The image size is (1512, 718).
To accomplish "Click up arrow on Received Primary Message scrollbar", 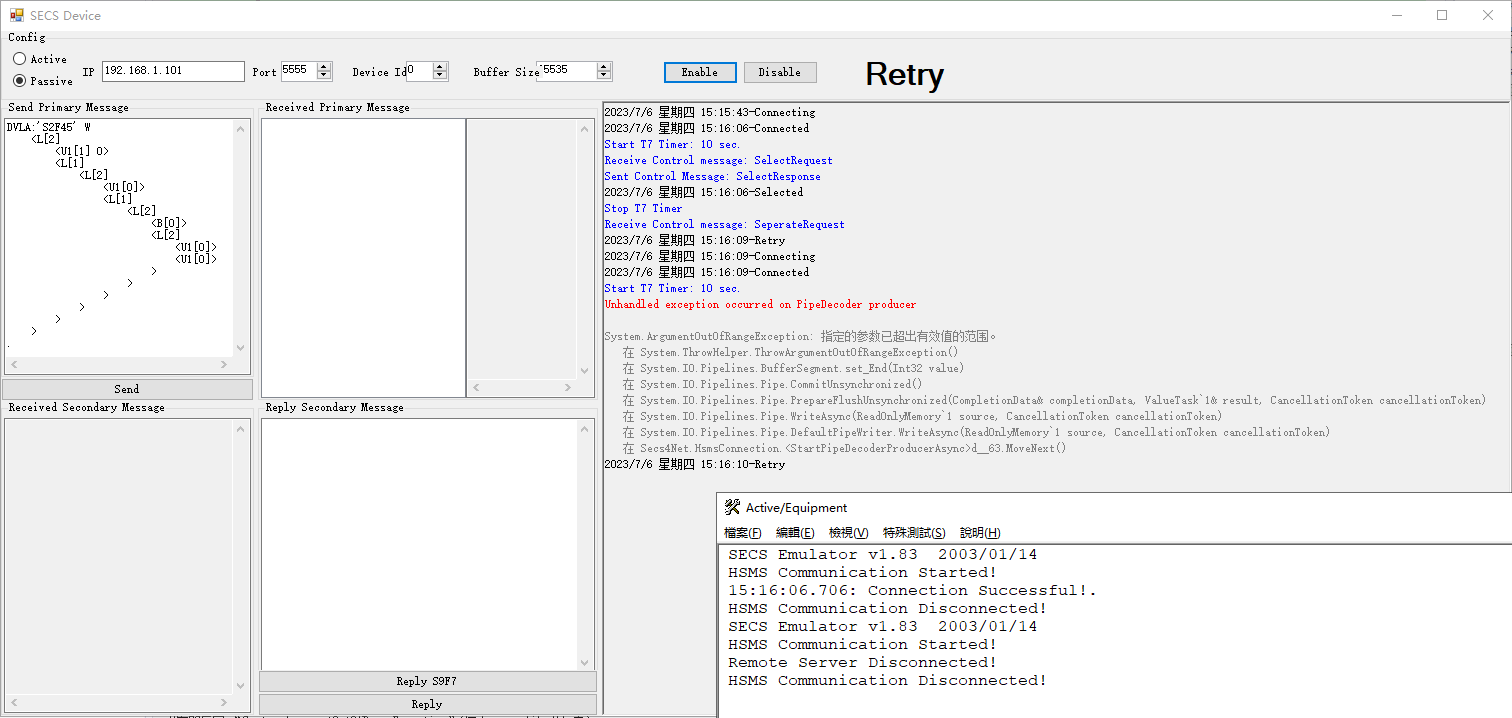I will pyautogui.click(x=586, y=126).
